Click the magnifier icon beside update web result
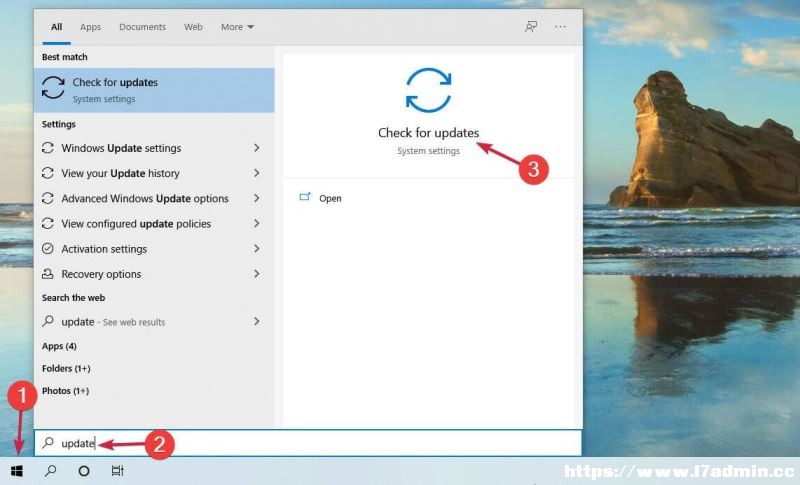 (48, 321)
